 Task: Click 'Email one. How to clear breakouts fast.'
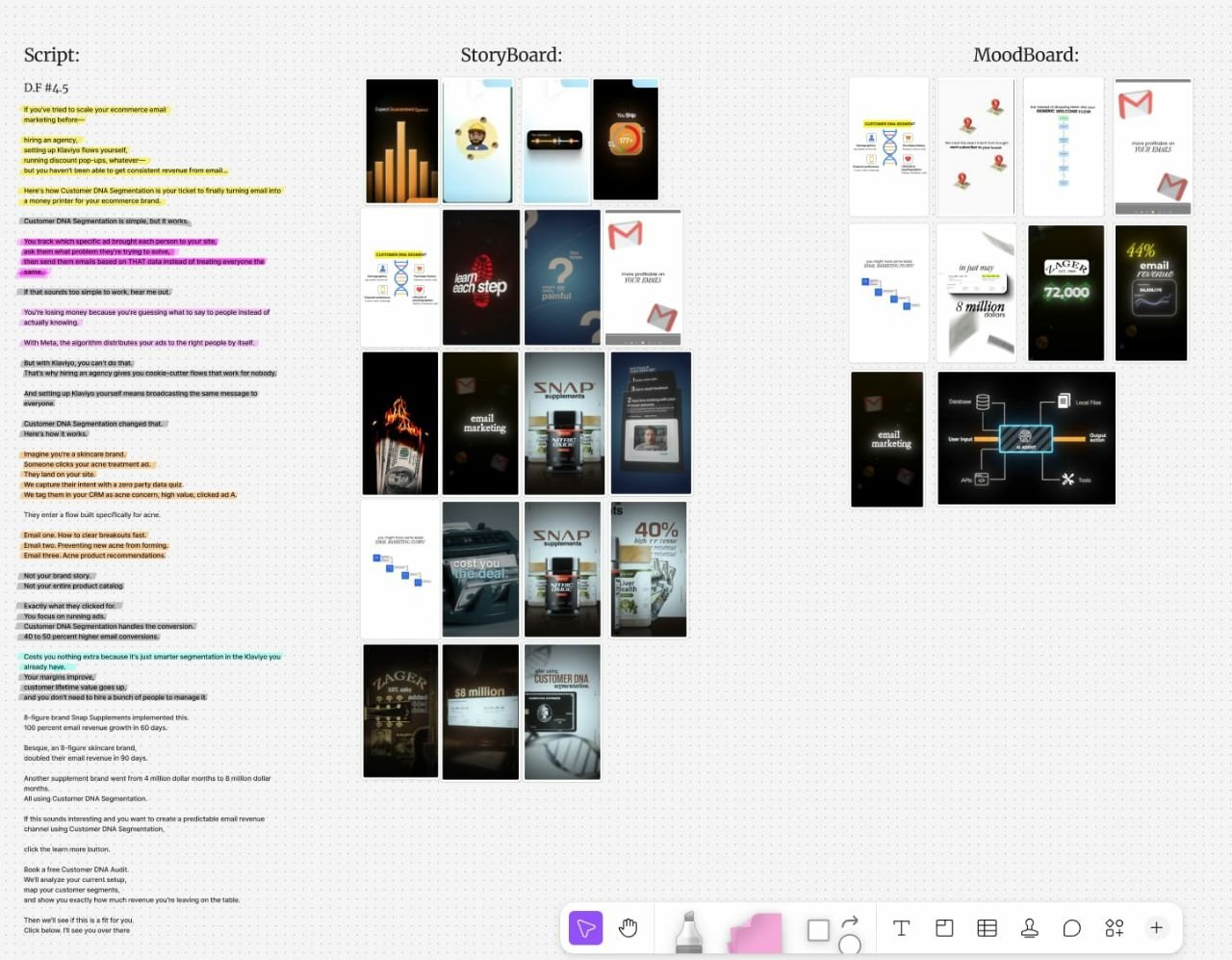(x=85, y=535)
